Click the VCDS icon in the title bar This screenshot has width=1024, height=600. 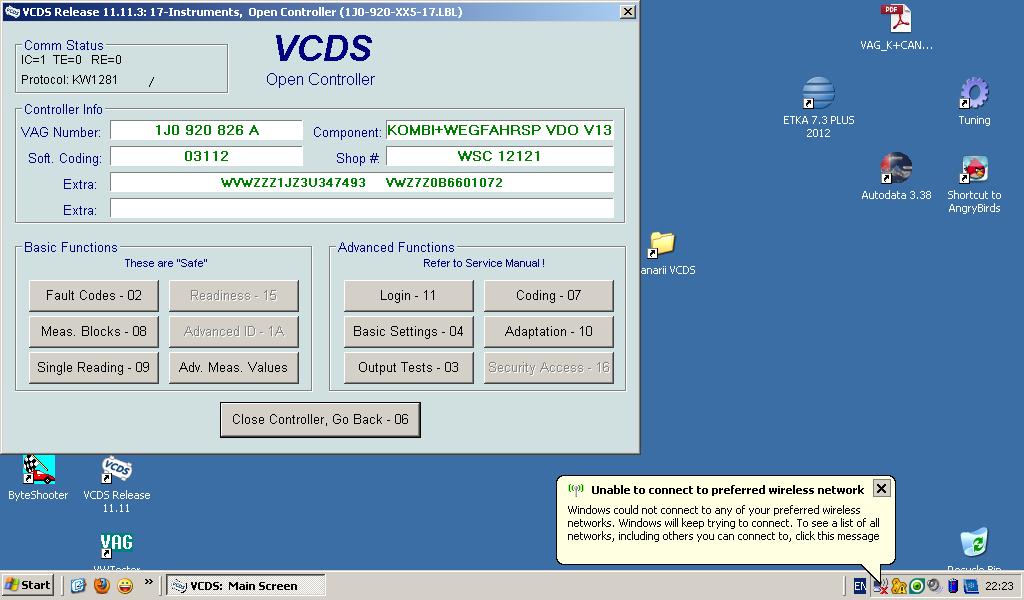[12, 12]
